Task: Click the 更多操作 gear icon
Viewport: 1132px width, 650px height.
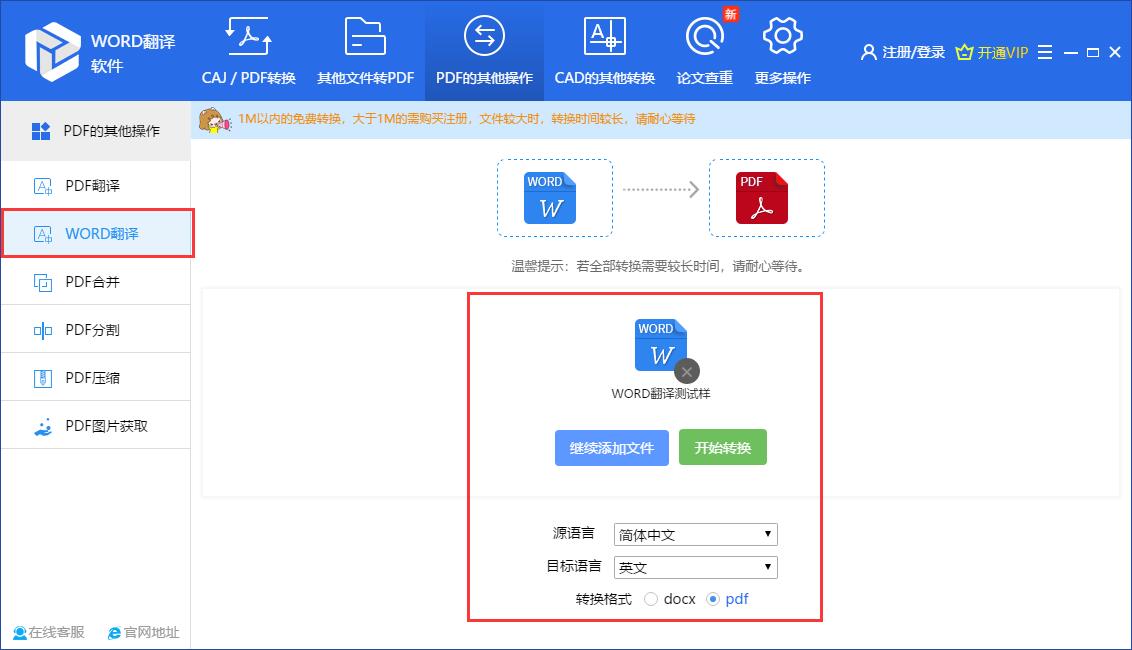Action: pos(782,36)
